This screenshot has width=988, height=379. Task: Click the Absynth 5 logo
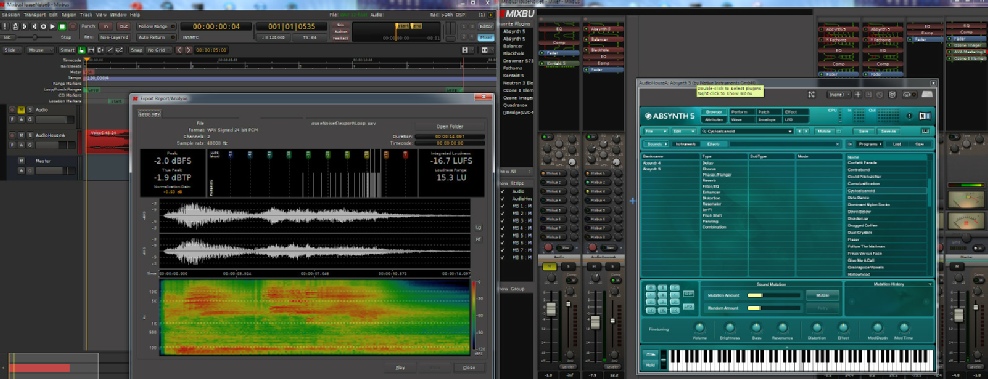tap(669, 116)
